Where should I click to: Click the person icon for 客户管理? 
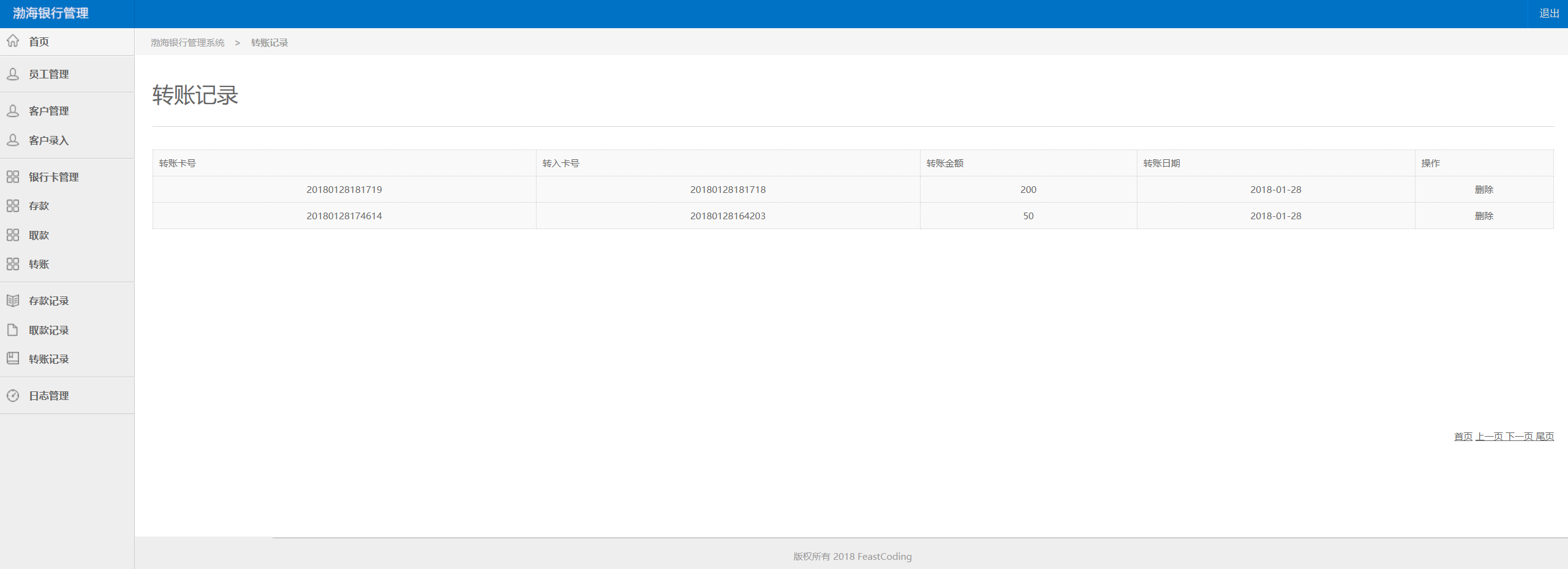13,111
